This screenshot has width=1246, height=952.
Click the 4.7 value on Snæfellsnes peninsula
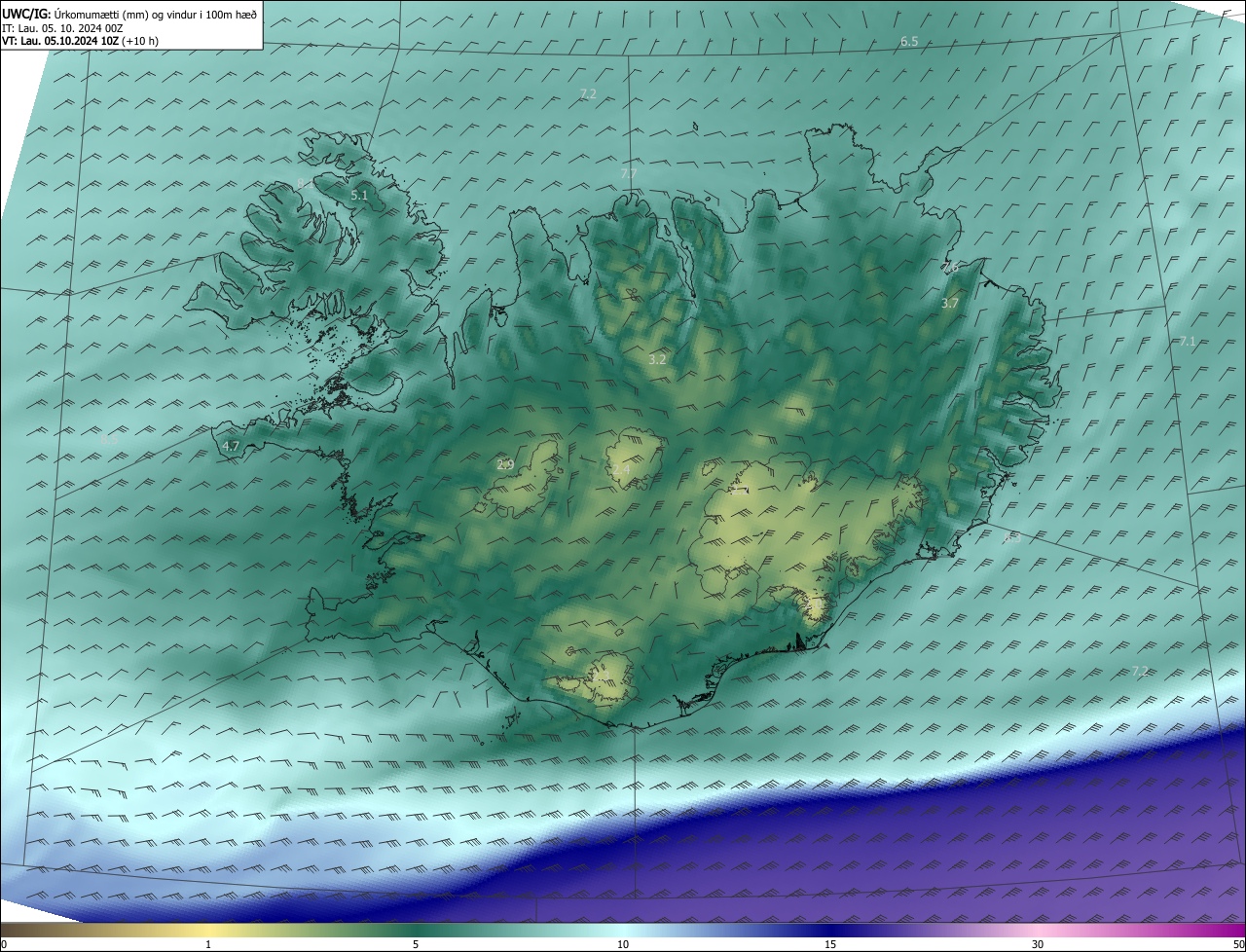point(231,446)
